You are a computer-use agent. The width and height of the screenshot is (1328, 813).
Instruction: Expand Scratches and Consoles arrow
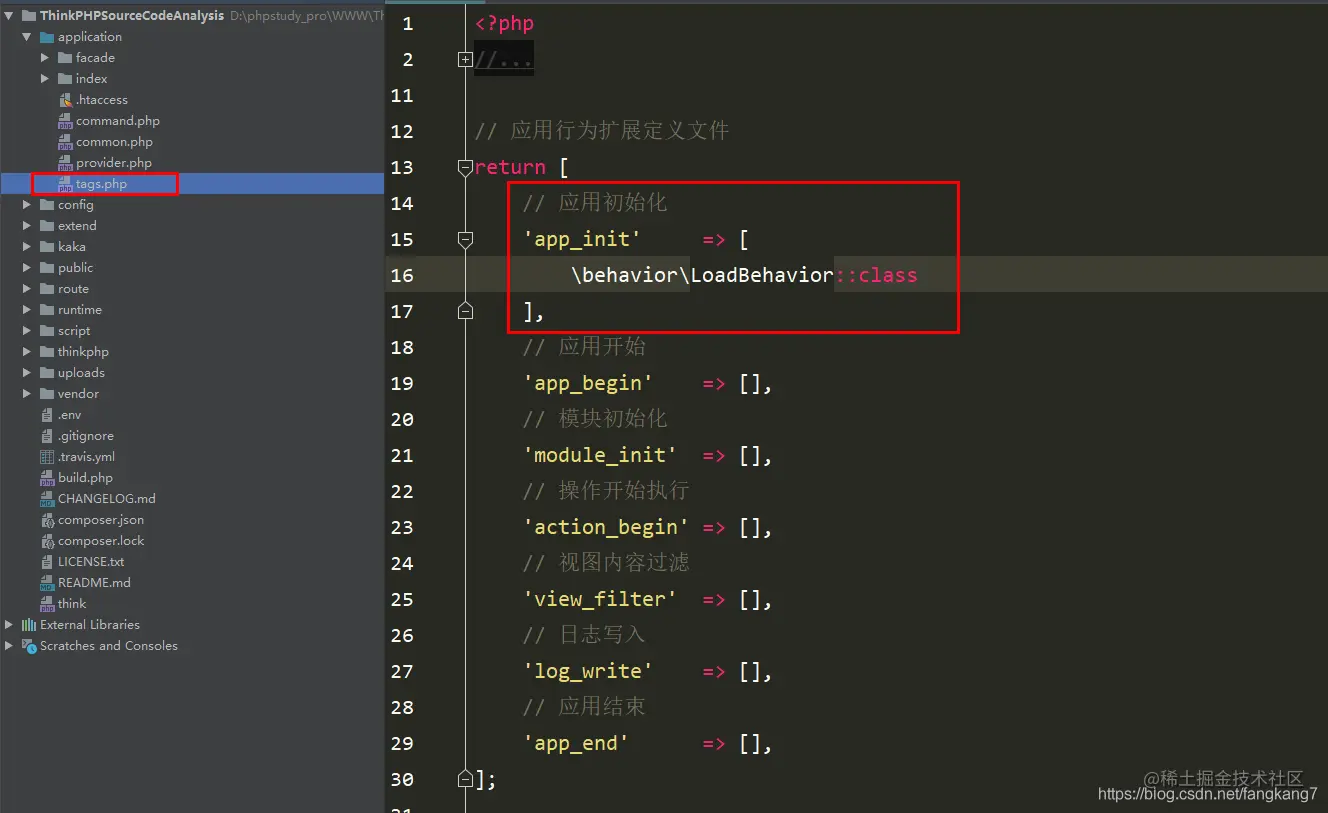coord(10,646)
